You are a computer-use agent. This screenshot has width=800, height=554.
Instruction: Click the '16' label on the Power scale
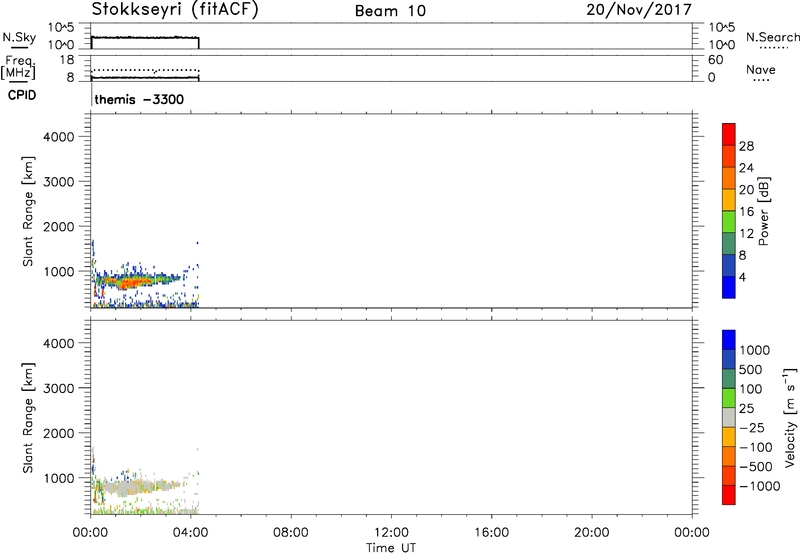746,212
